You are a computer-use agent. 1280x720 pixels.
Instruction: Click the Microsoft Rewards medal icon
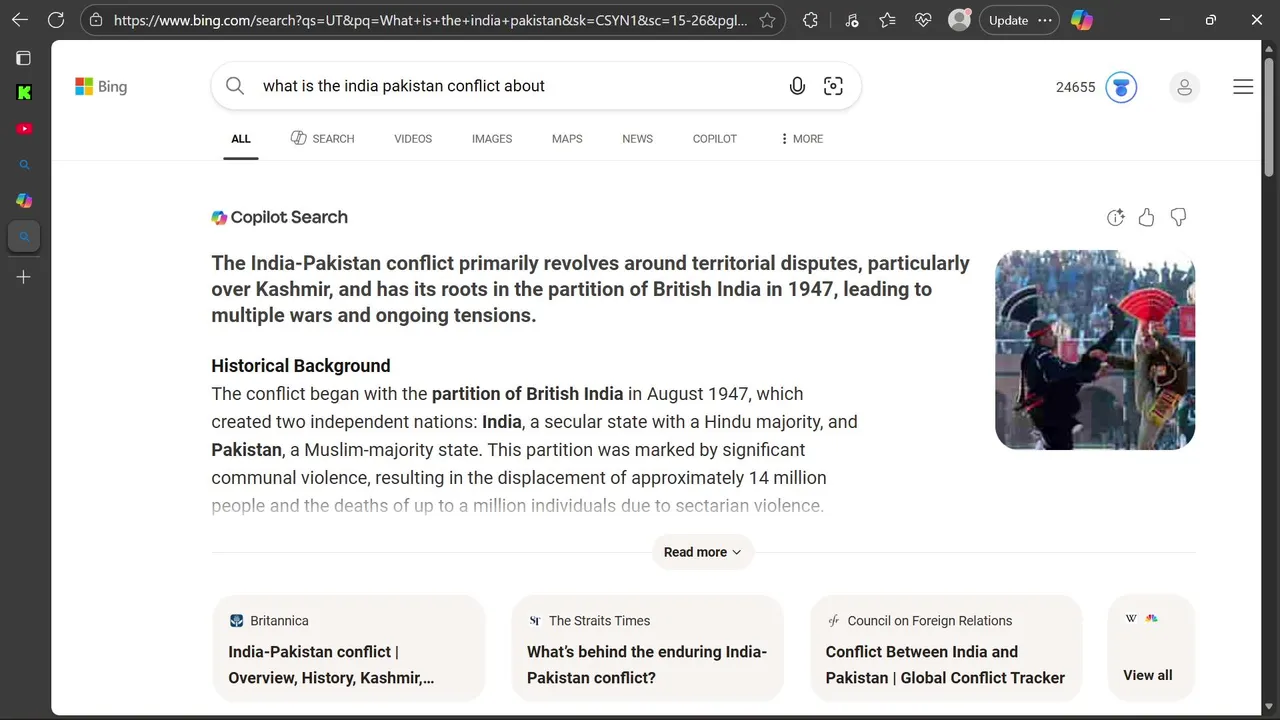coord(1121,87)
